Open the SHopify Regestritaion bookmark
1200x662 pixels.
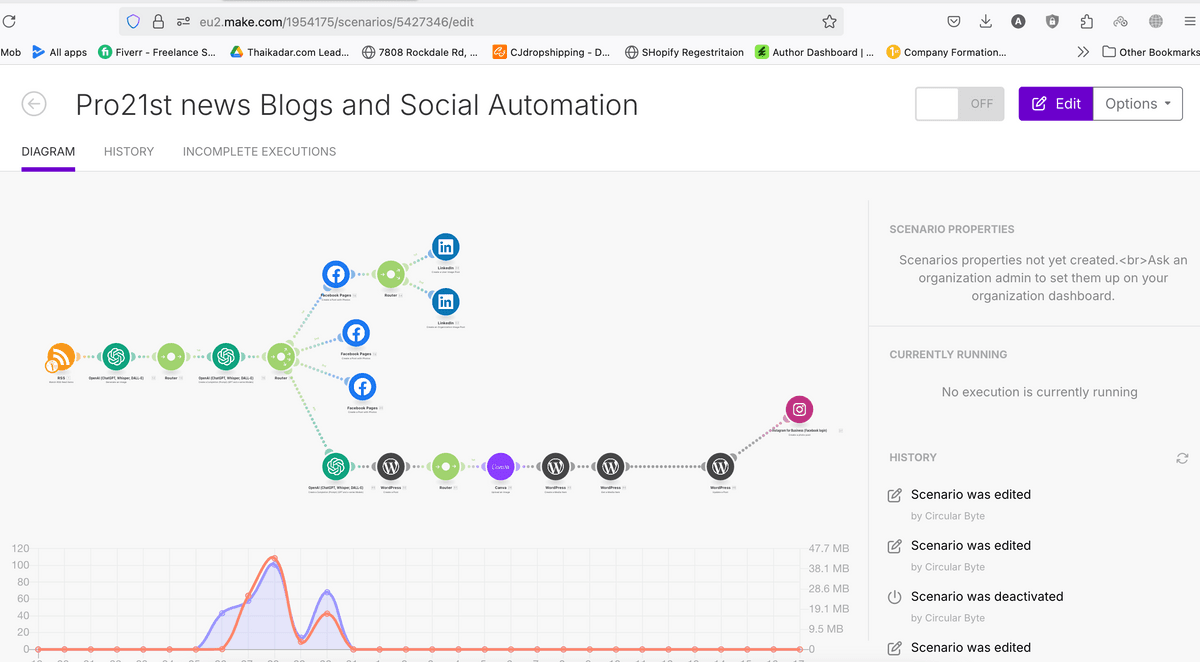(x=685, y=52)
